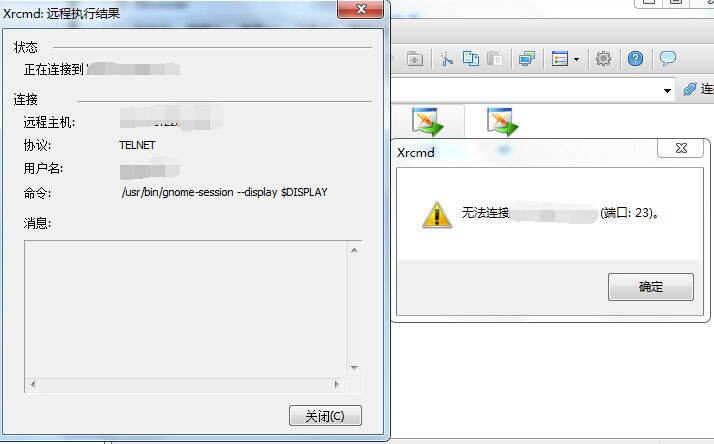Click the connect plug button beside address bar
The height and width of the screenshot is (444, 714).
click(x=699, y=89)
